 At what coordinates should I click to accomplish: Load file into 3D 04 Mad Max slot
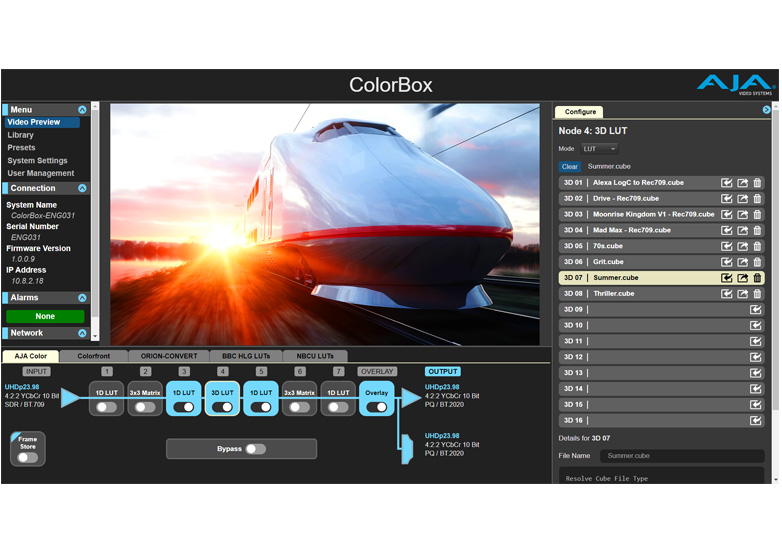pos(727,230)
